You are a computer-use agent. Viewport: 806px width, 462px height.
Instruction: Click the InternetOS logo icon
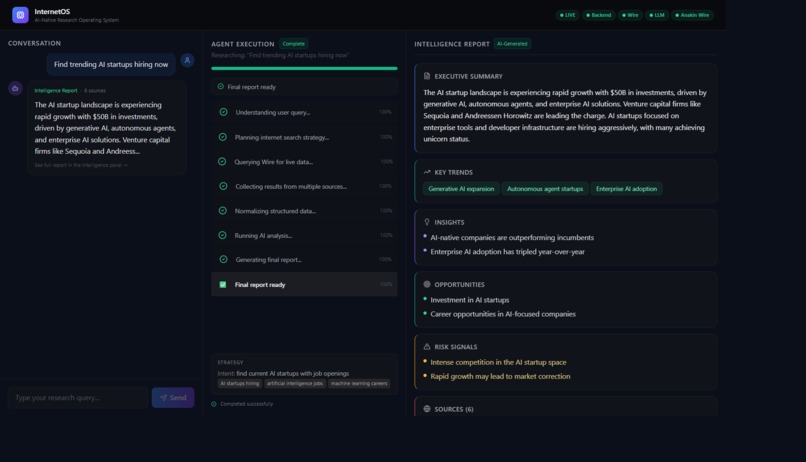[20, 15]
